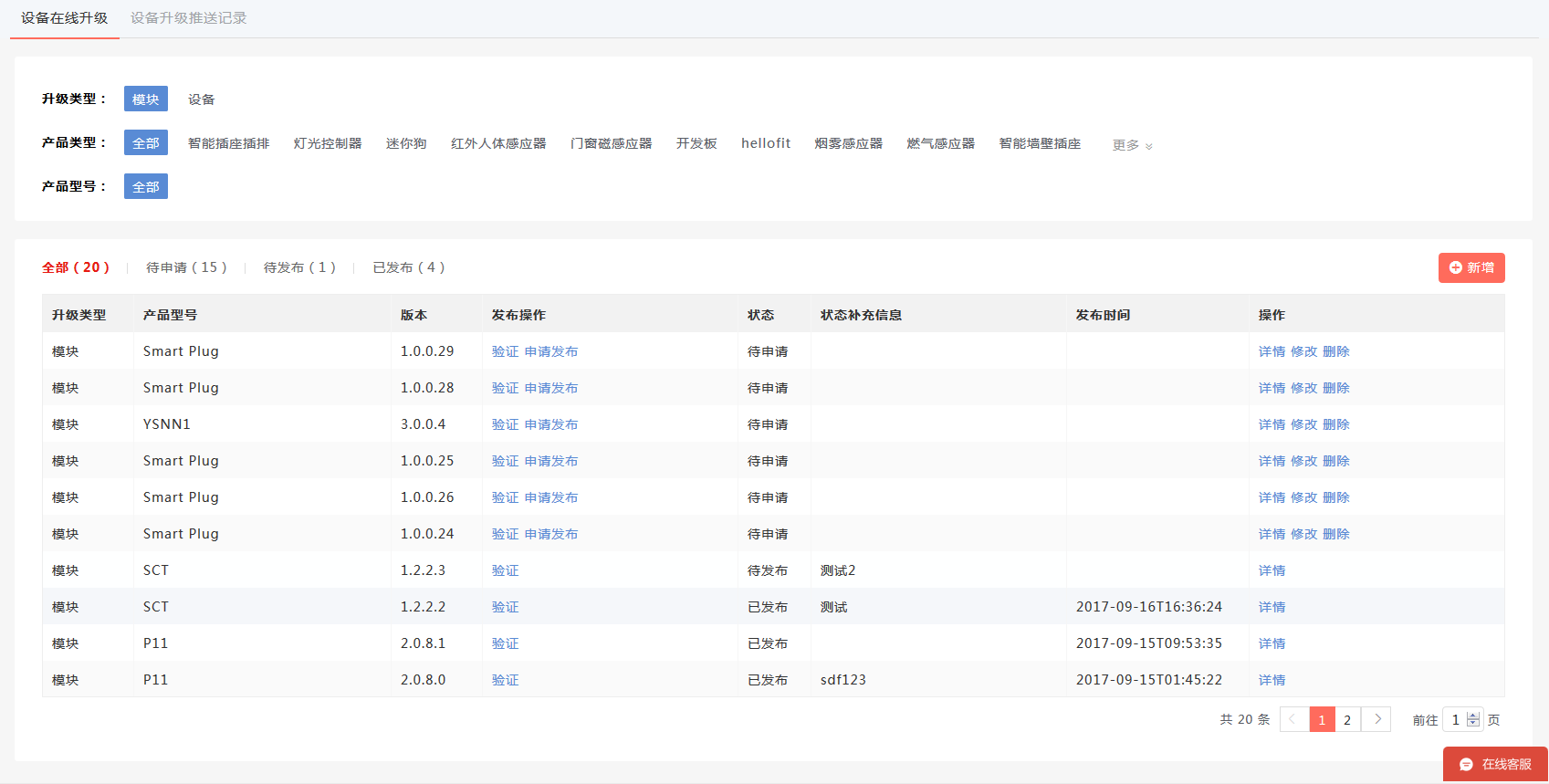Go to page 2

[1347, 719]
